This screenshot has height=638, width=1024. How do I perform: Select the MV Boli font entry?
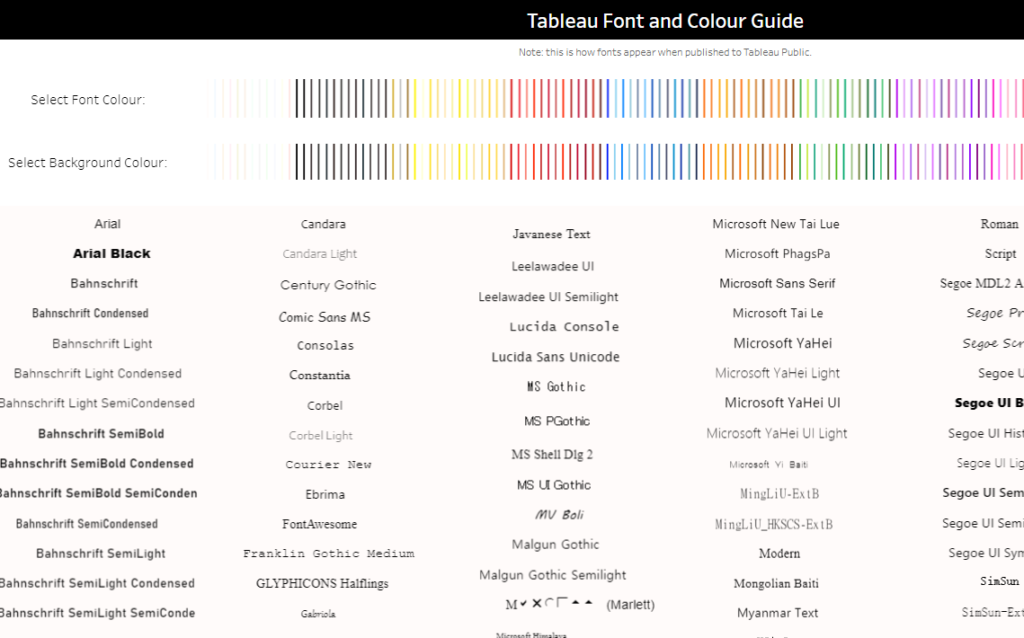pyautogui.click(x=559, y=515)
